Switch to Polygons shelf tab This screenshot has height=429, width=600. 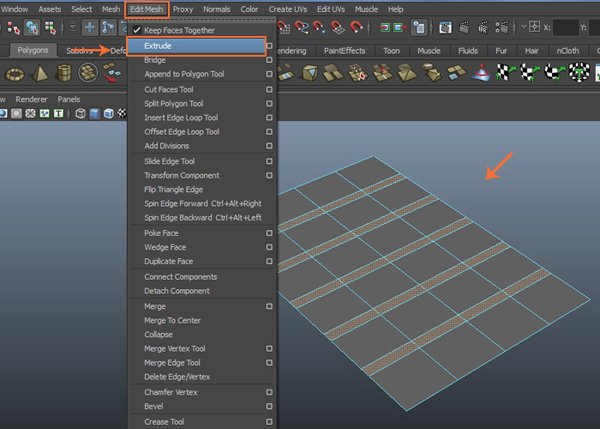point(33,50)
